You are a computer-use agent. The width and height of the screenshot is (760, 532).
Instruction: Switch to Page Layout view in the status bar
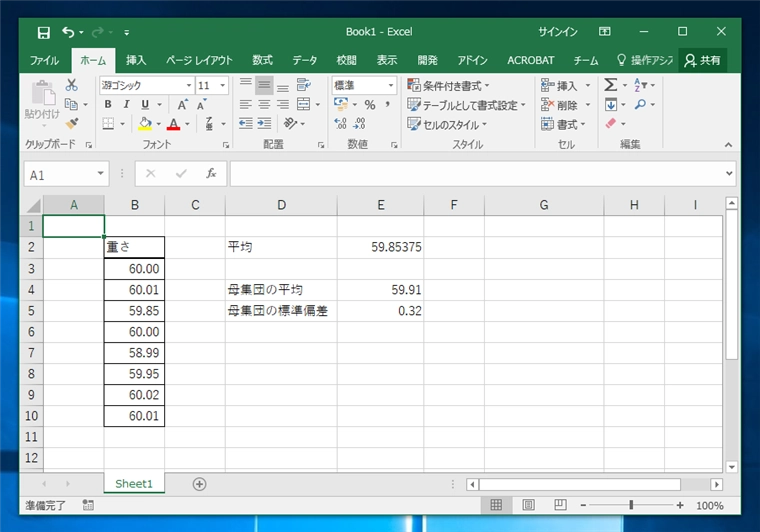(x=528, y=505)
